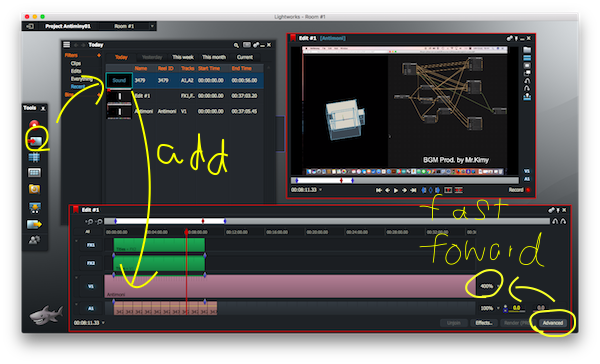Toggle A1 track selector in timeline
Screen dimensions: 600x364
tap(91, 308)
